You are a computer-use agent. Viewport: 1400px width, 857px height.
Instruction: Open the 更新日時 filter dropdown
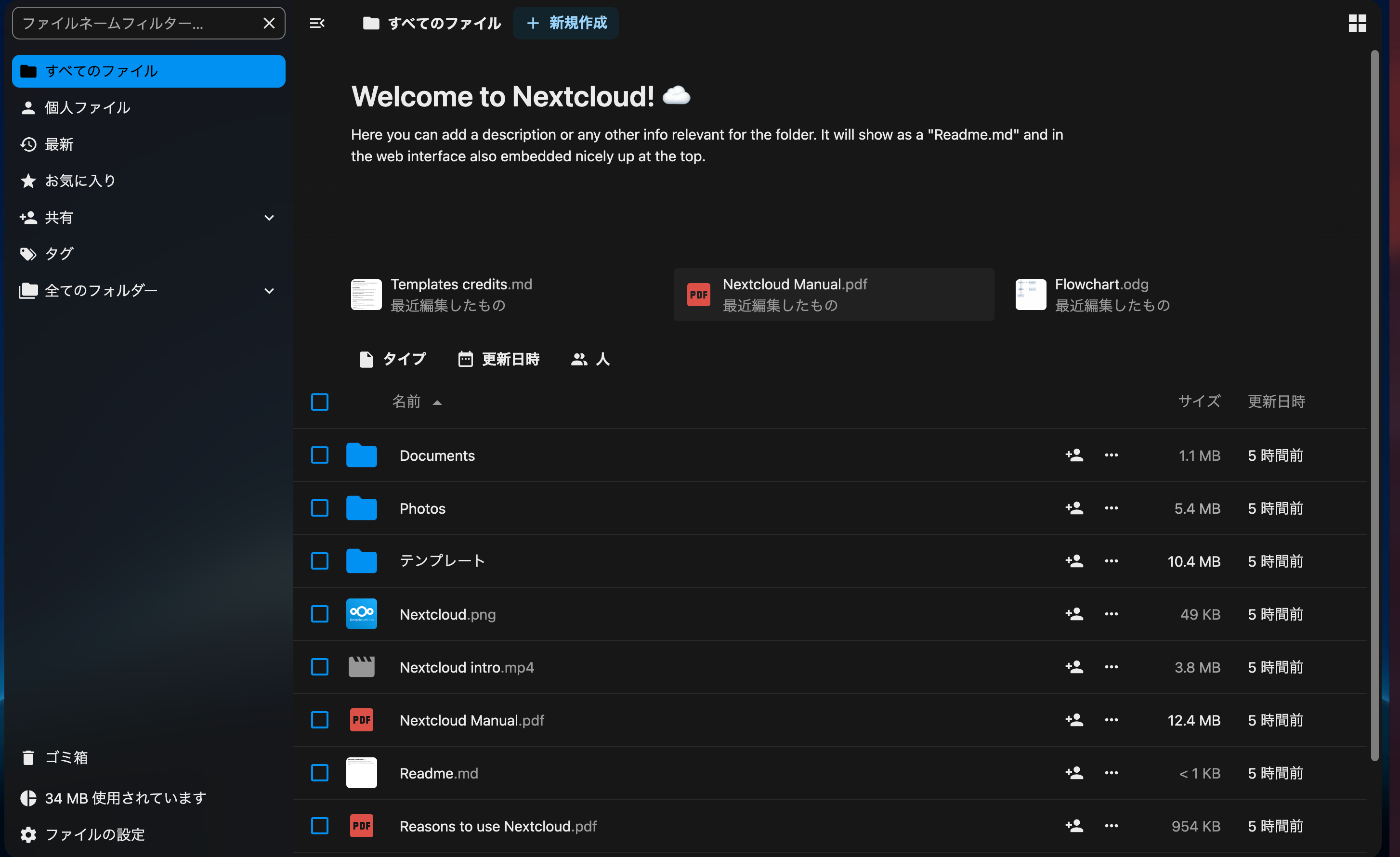(498, 359)
